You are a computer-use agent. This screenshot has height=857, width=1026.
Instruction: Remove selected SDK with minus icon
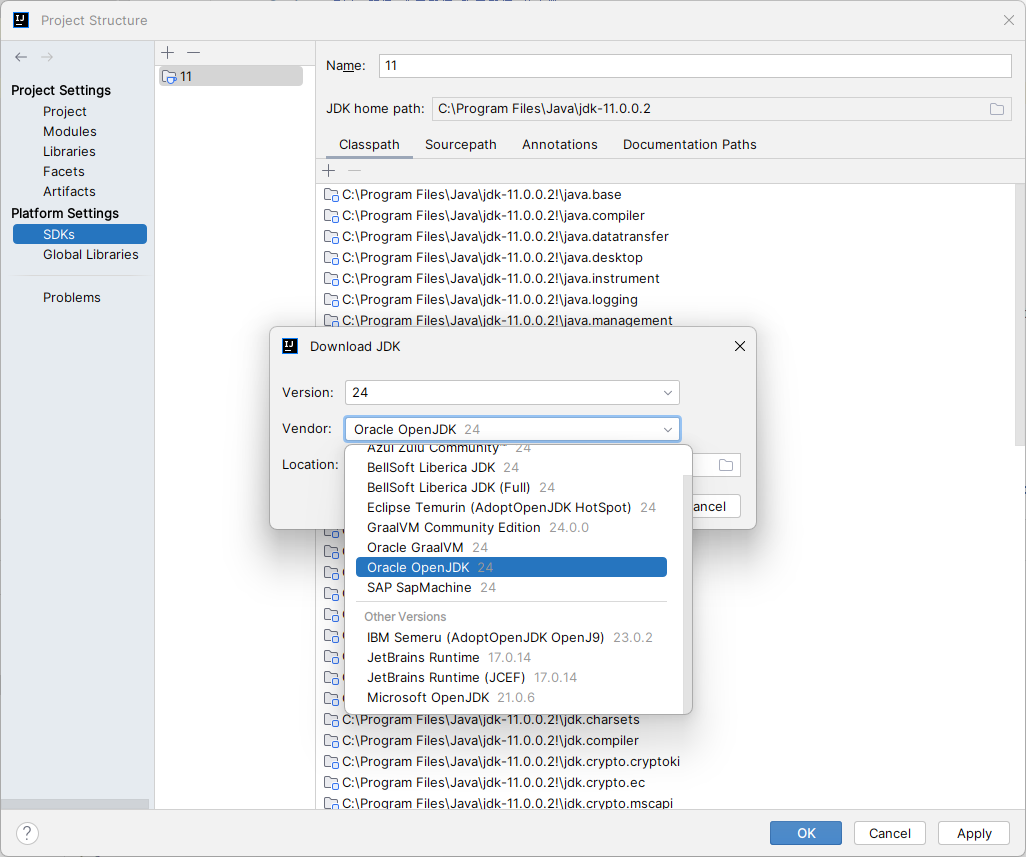pyautogui.click(x=193, y=52)
